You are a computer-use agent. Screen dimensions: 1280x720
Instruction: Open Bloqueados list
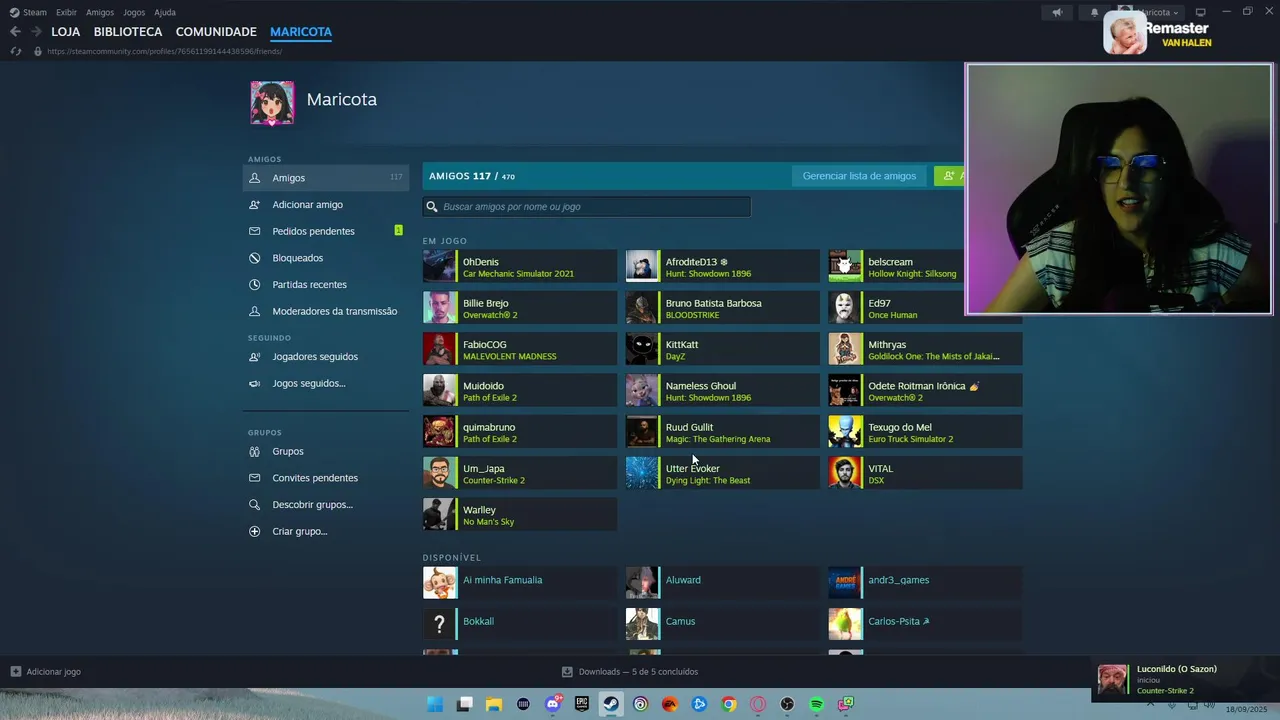click(x=326, y=258)
